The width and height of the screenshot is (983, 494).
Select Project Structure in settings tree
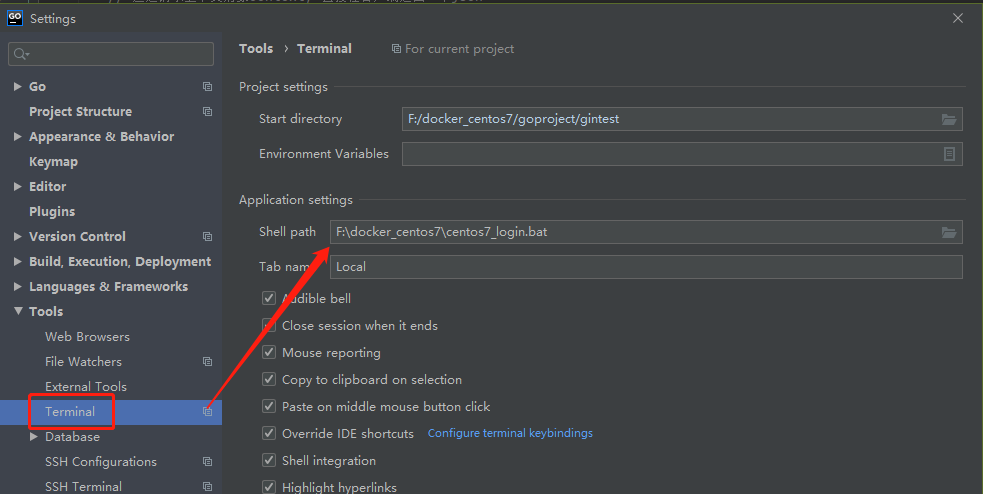click(80, 112)
